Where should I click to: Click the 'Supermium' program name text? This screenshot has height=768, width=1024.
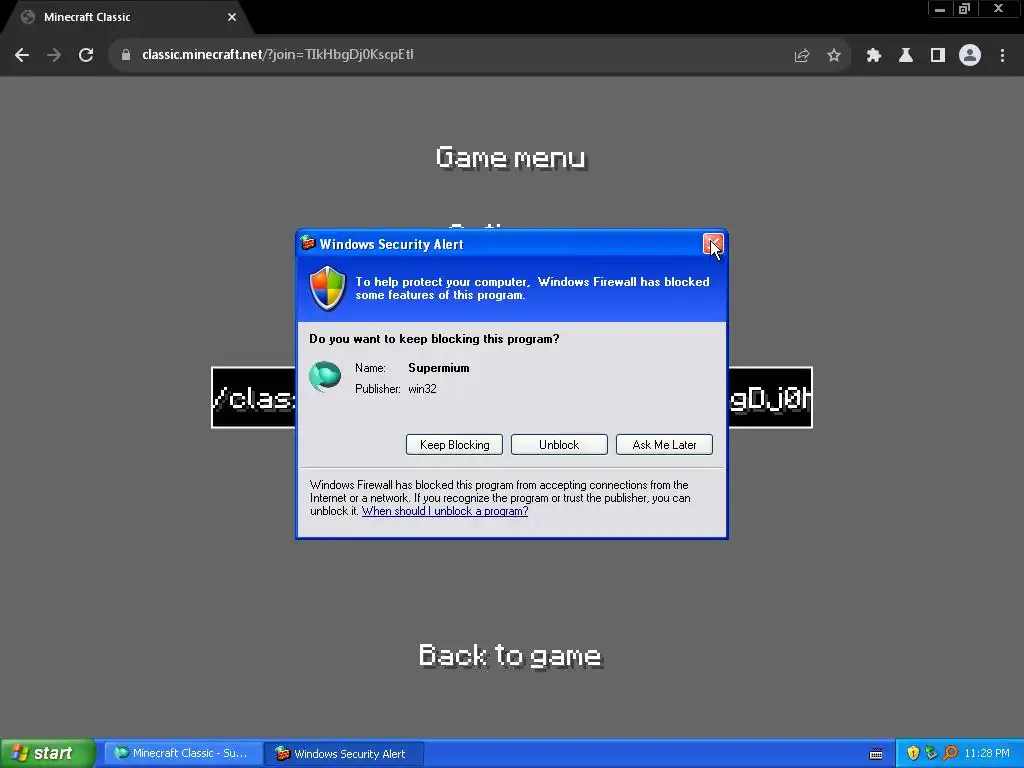click(x=439, y=368)
